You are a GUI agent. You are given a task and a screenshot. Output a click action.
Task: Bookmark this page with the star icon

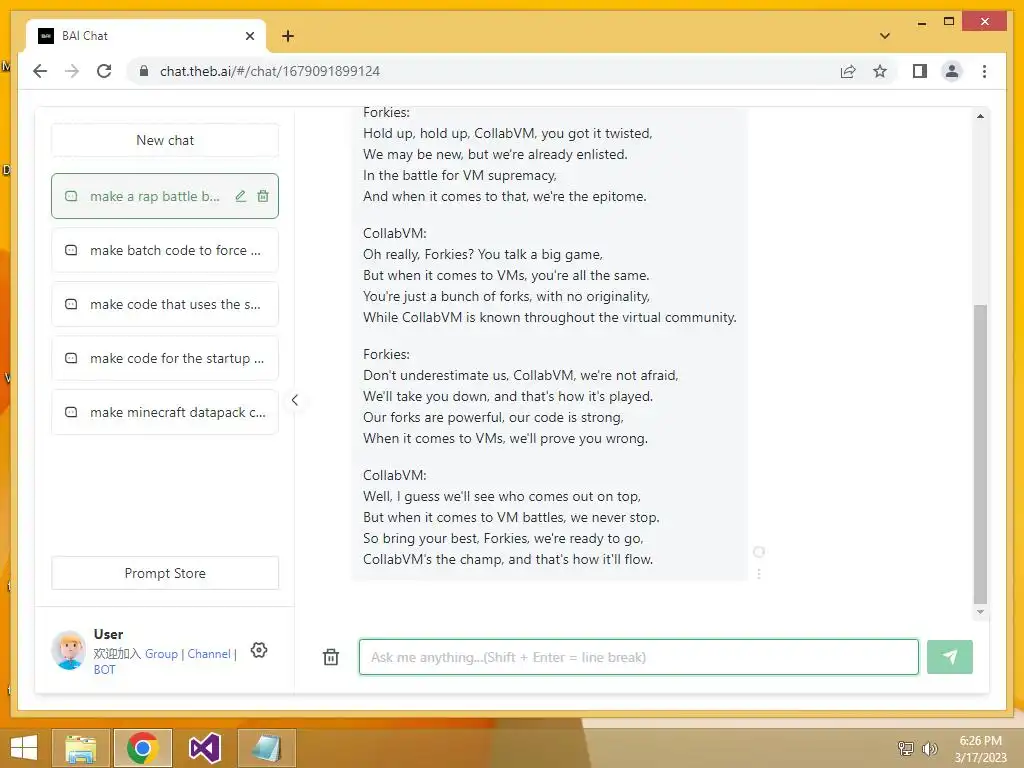click(880, 71)
